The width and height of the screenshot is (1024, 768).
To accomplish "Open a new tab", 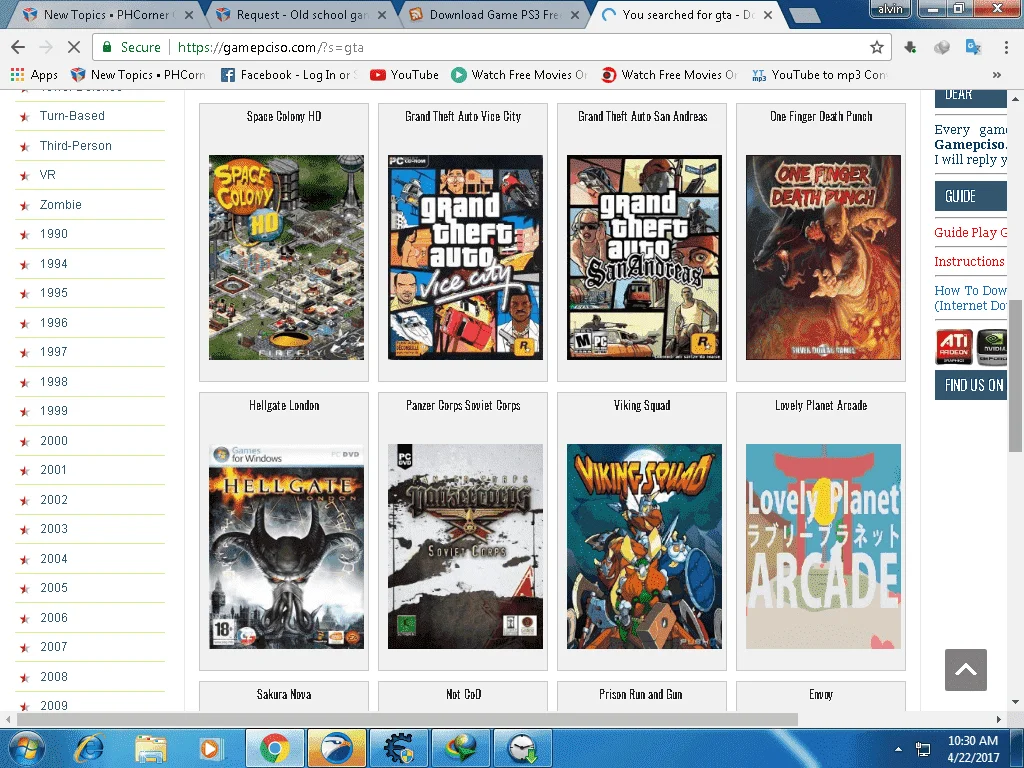I will [x=804, y=15].
